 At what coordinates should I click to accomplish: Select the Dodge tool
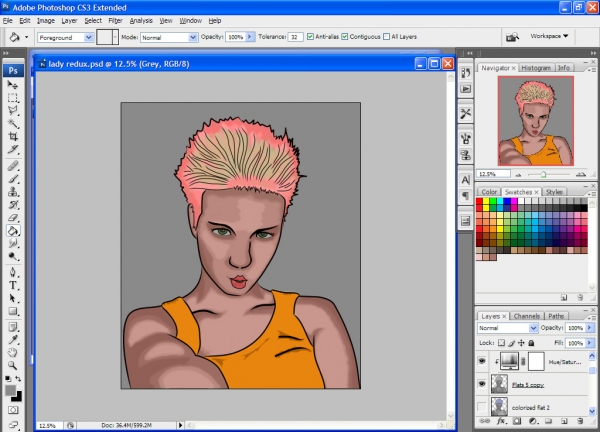pos(13,256)
